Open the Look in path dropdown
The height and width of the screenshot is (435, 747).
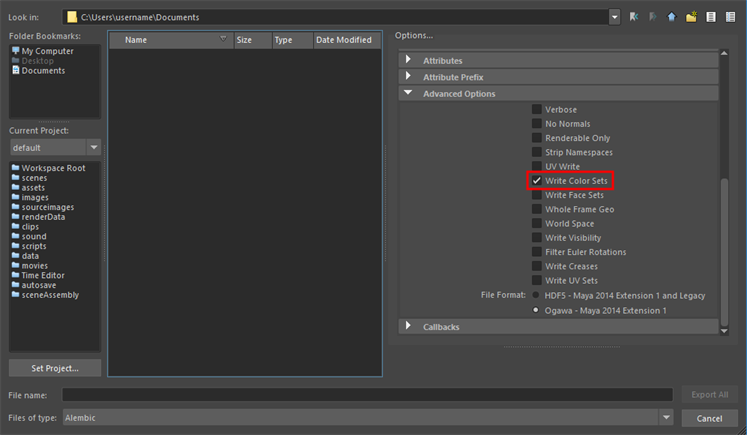pos(615,17)
